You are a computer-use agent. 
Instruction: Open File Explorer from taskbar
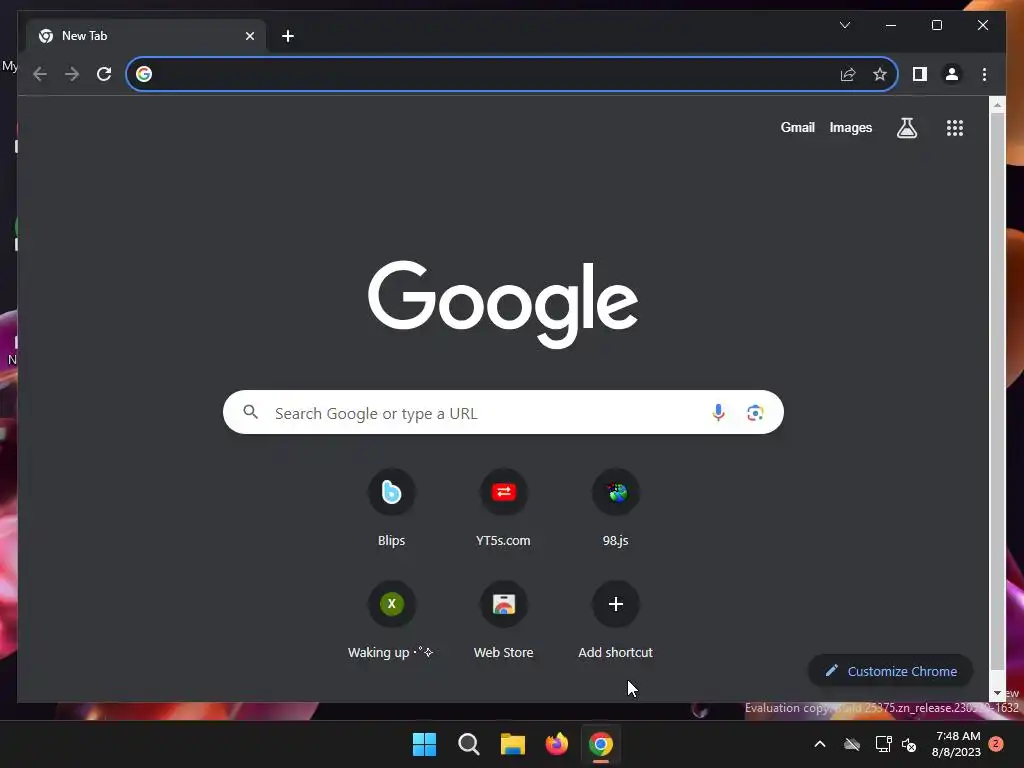coord(513,744)
